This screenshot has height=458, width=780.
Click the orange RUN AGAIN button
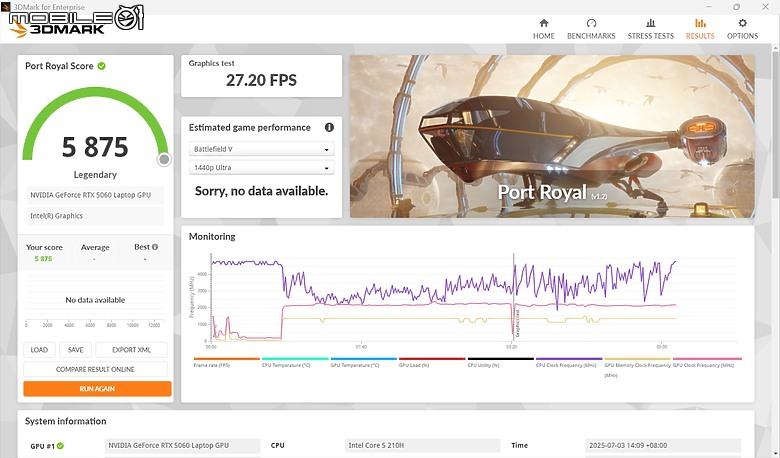97,388
